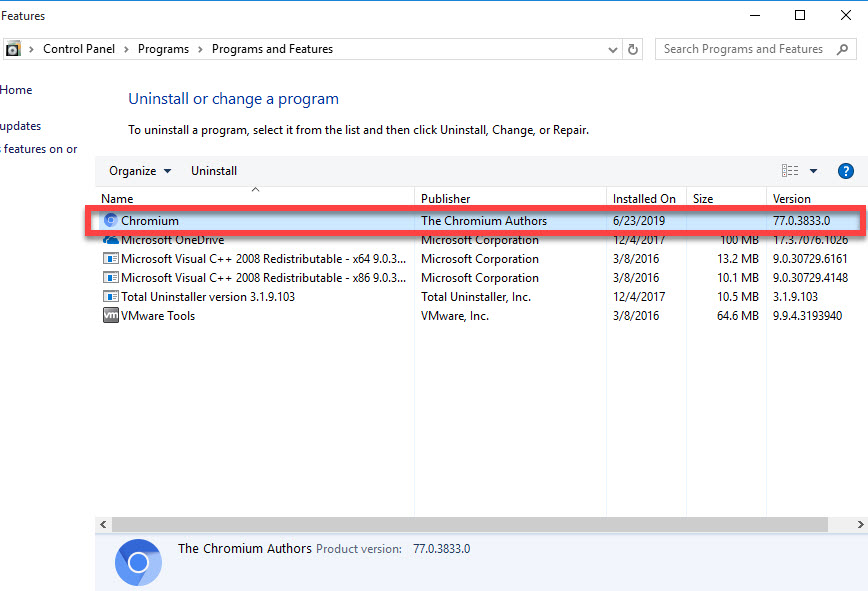Click Total Uninstaller, Inc. publisher cell
Viewport: 868px width, 591px height.
[x=476, y=297]
